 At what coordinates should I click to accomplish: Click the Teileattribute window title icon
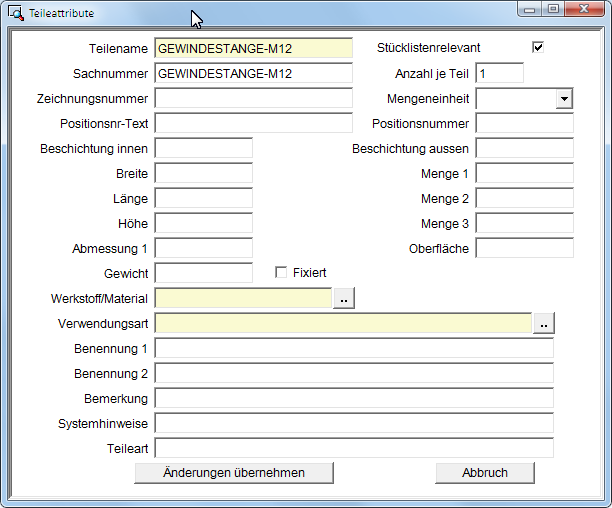click(x=16, y=12)
